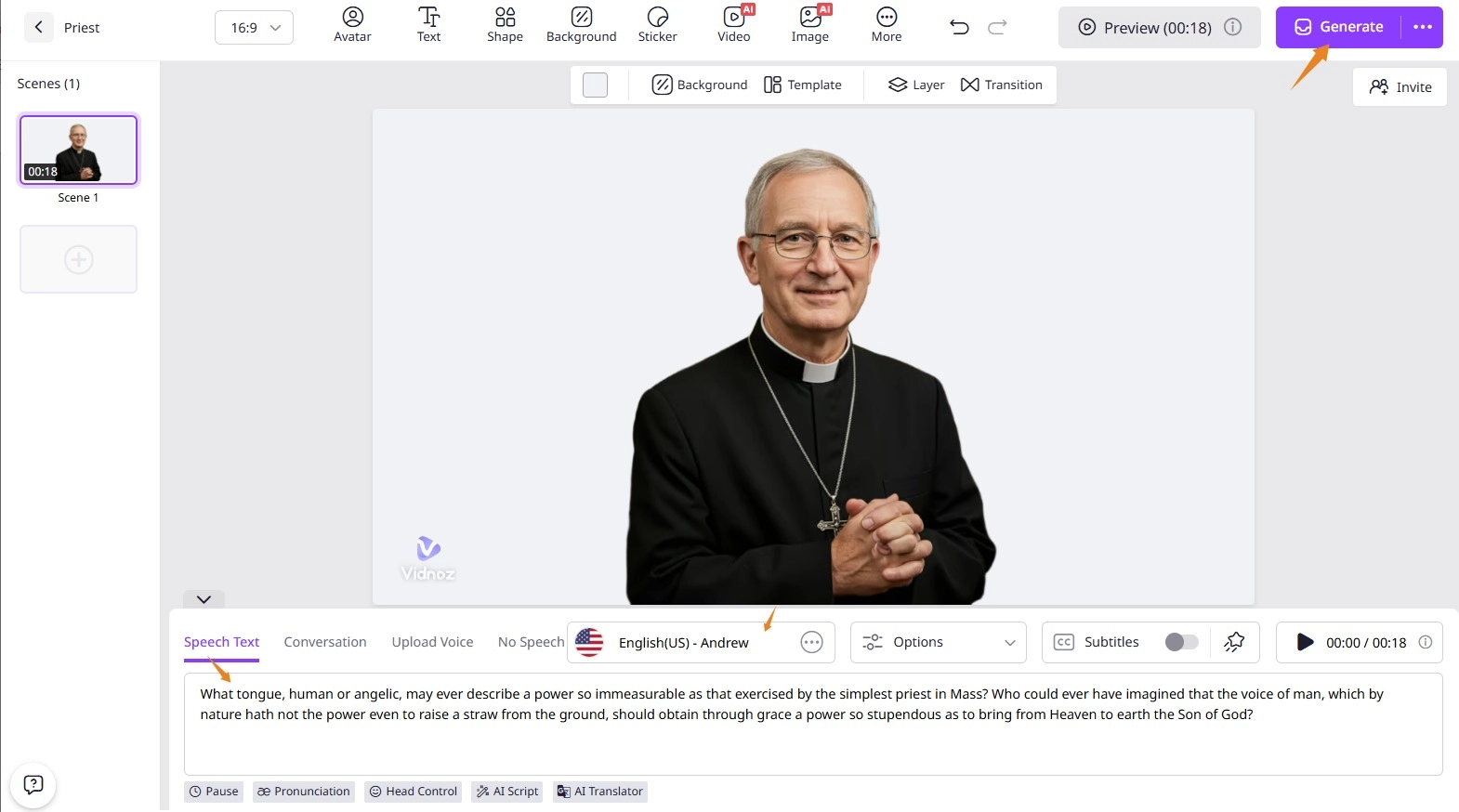Play the speech audio preview

coord(1305,642)
